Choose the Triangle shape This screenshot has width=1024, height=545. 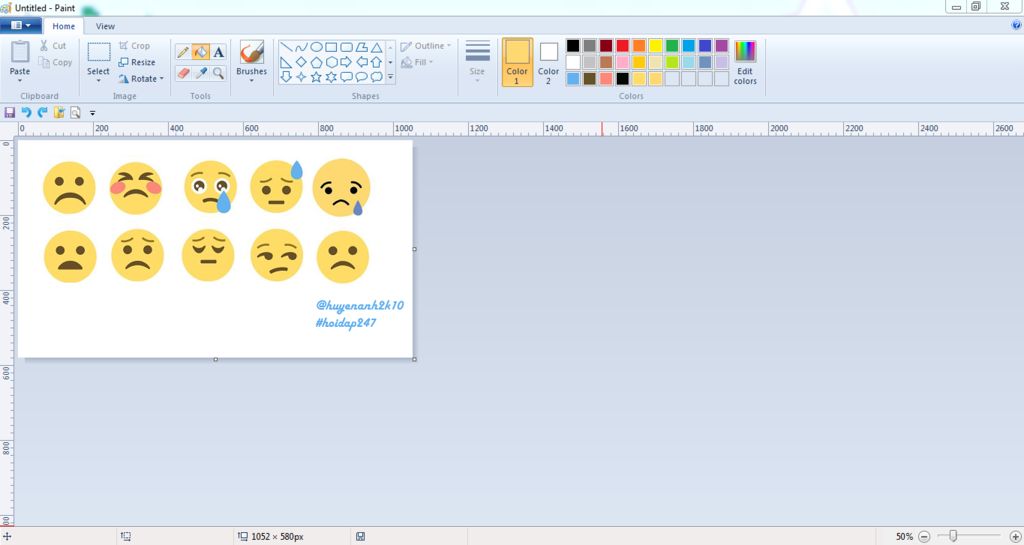(376, 48)
